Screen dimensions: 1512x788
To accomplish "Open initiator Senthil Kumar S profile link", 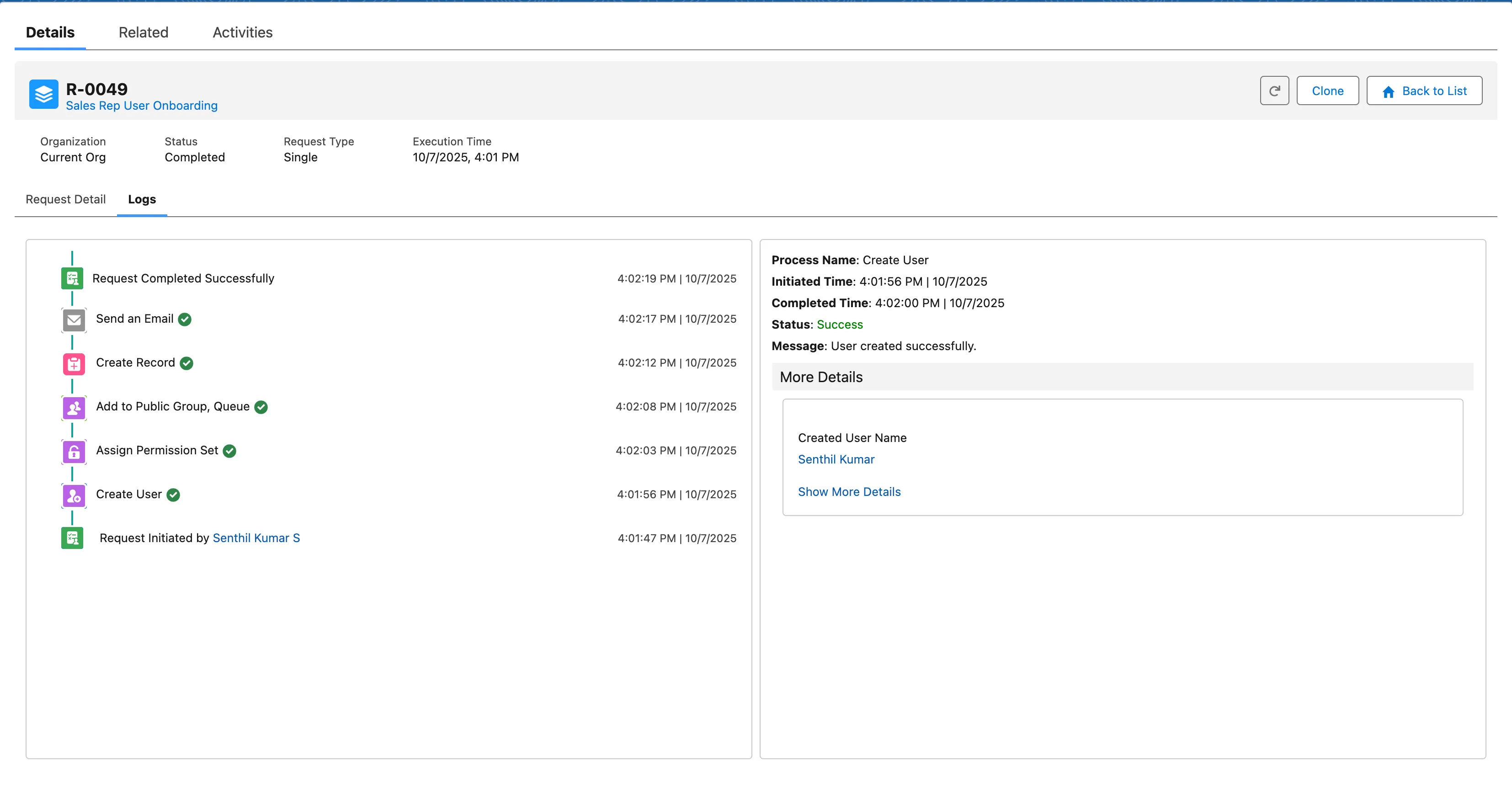I will pos(256,538).
